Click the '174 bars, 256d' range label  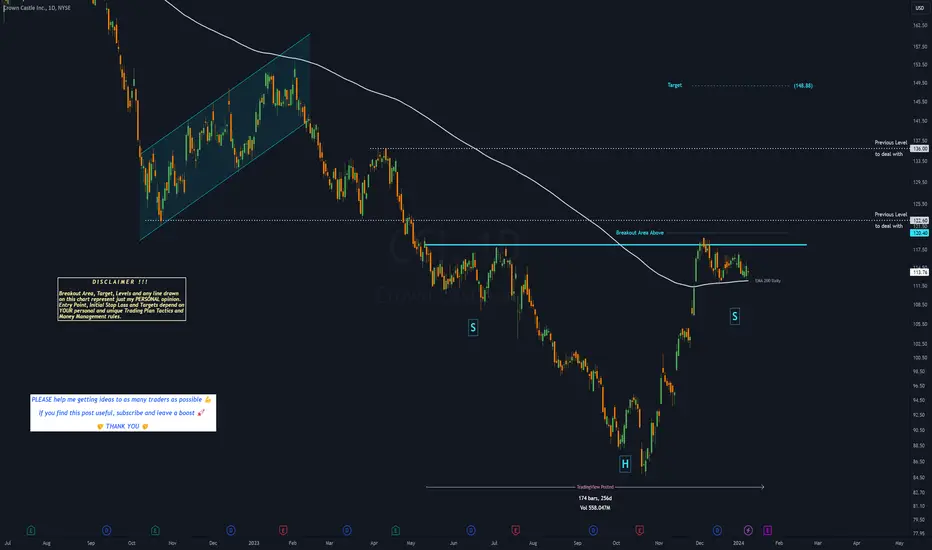point(595,498)
